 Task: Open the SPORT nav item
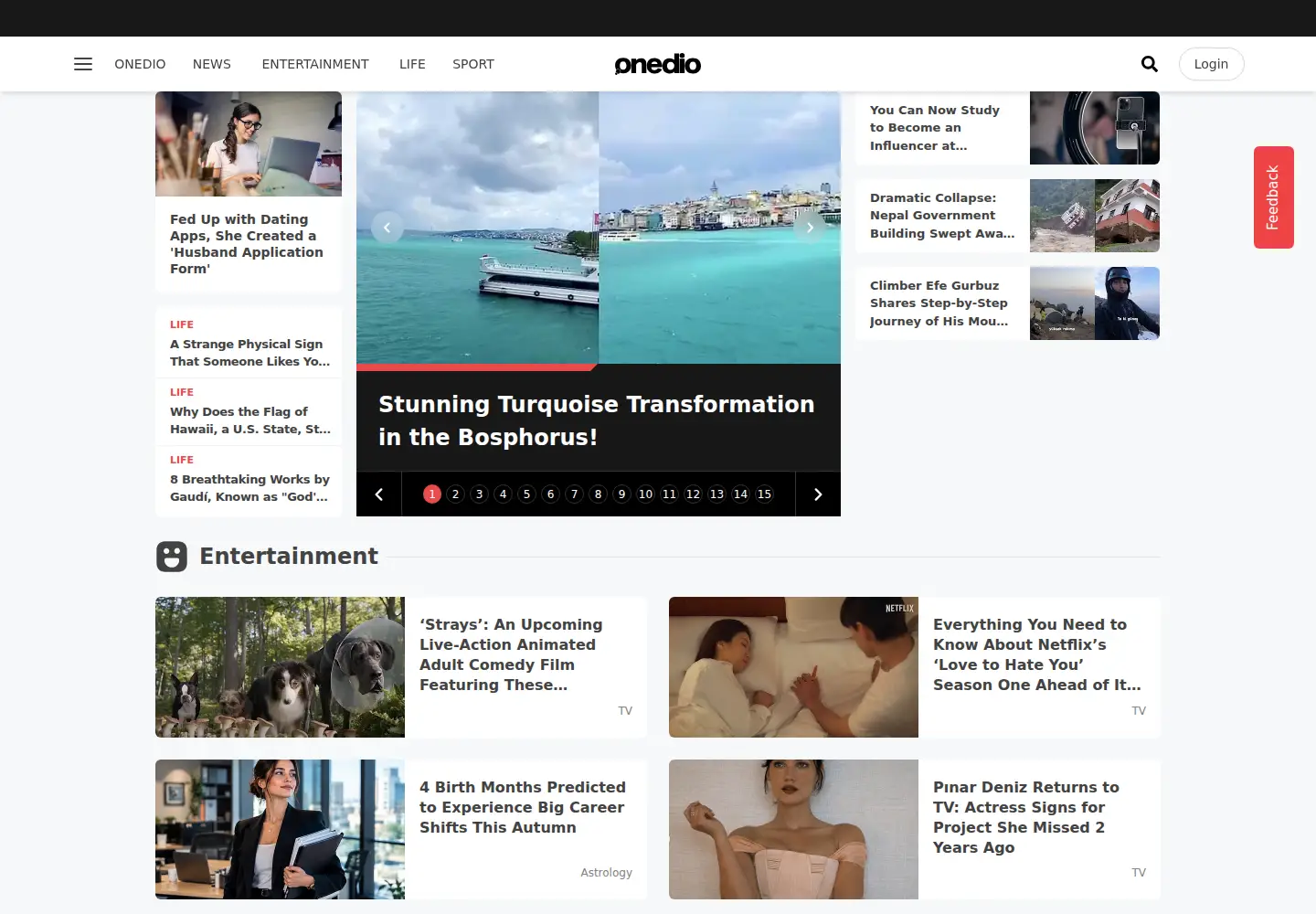(473, 64)
